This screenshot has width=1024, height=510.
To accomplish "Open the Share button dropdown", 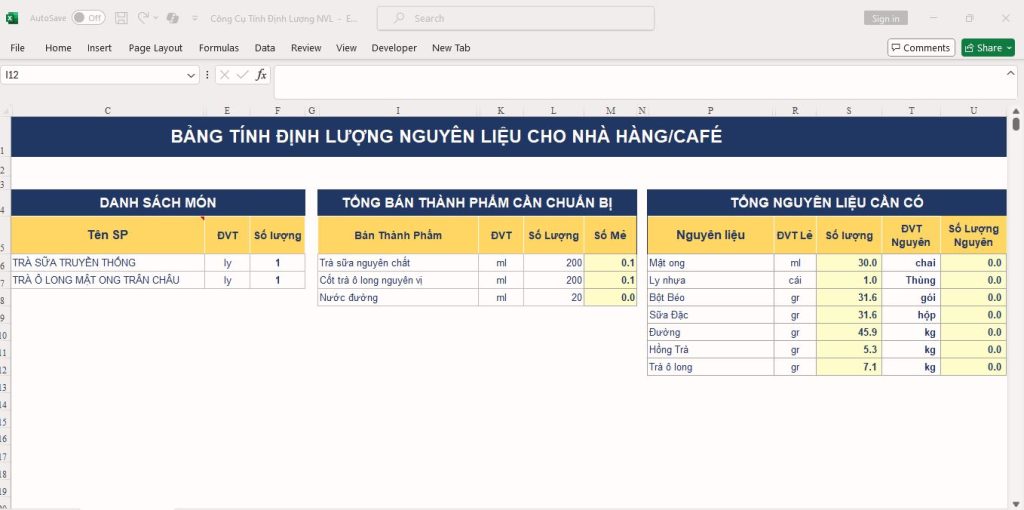I will click(1009, 48).
